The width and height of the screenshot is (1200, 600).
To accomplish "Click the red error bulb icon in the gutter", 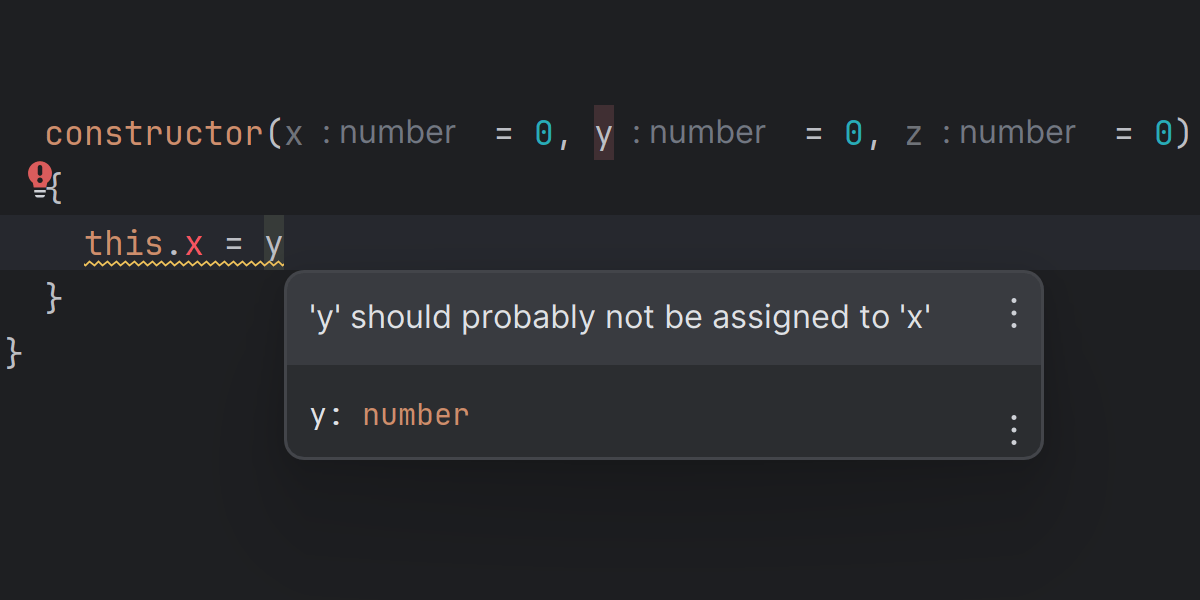I will [39, 176].
